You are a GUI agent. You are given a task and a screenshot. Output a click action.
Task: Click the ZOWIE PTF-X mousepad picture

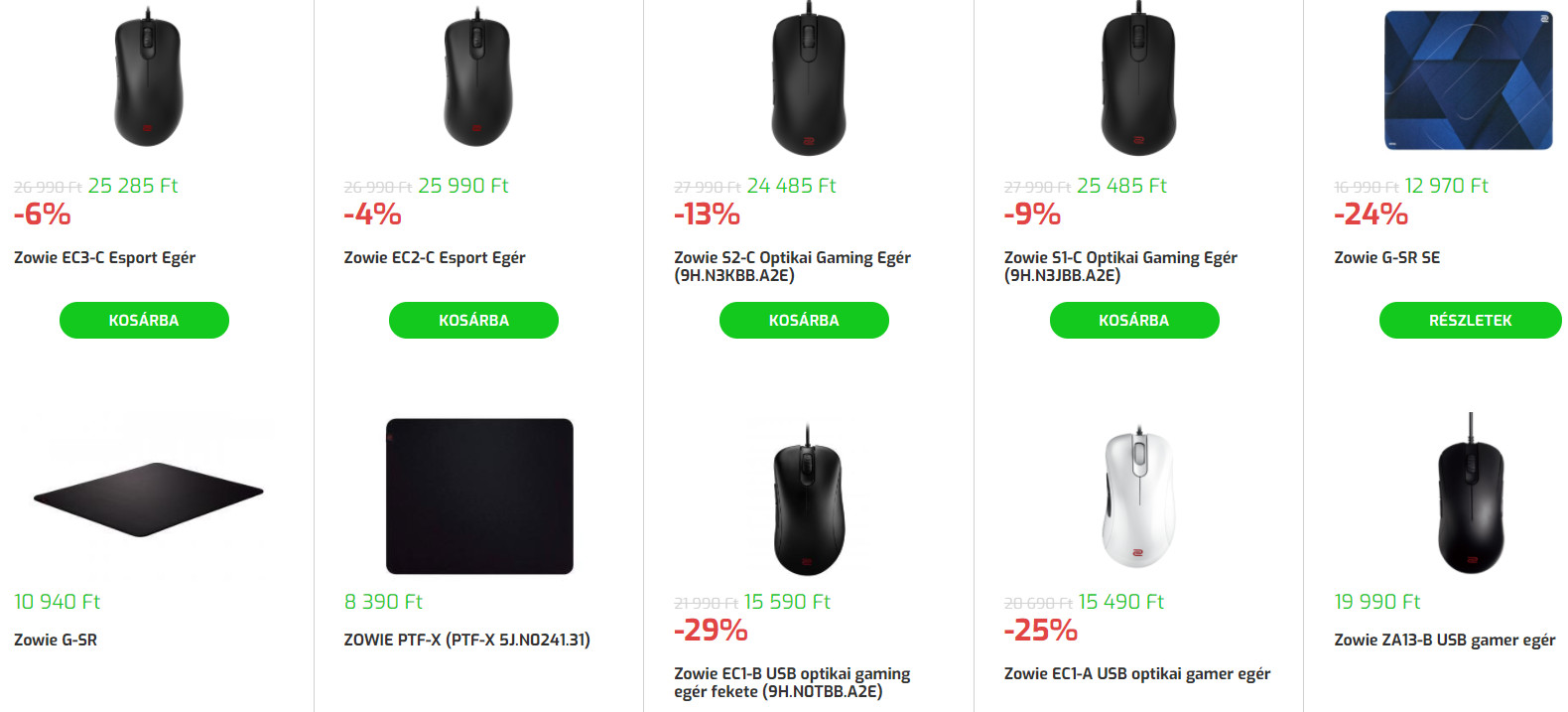pyautogui.click(x=478, y=497)
